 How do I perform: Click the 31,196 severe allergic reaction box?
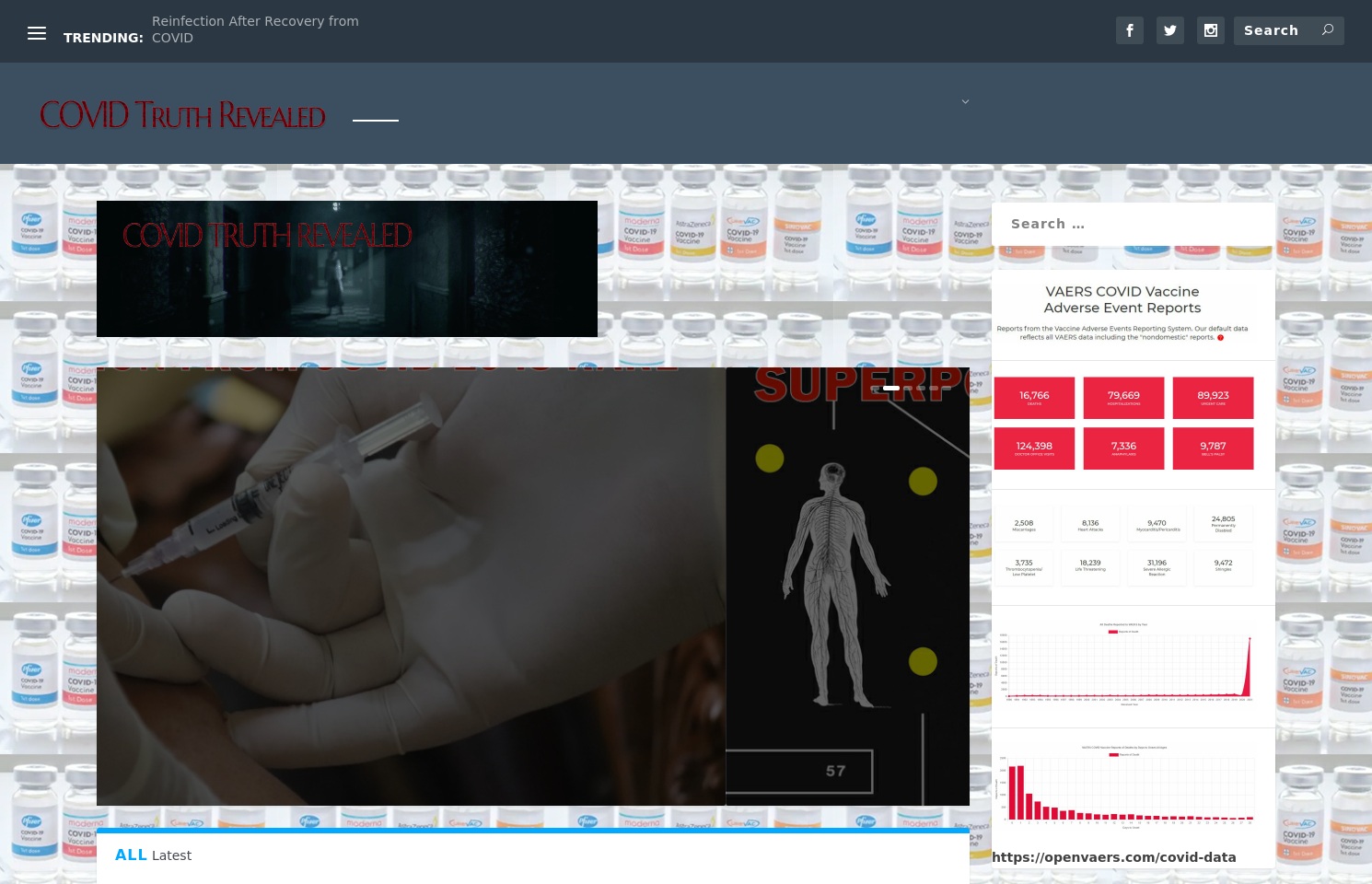(1157, 566)
